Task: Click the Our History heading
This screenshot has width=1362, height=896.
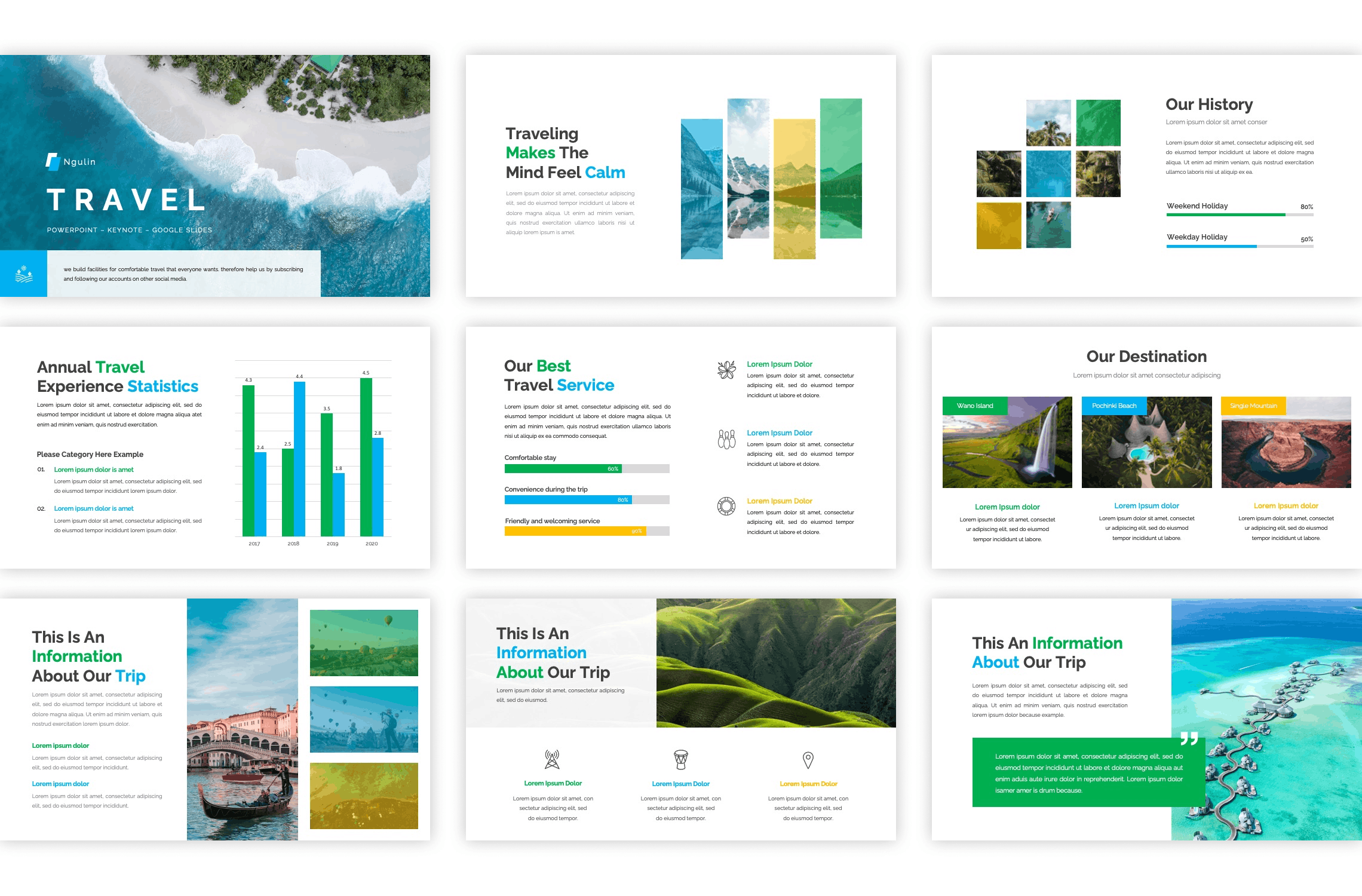Action: (1209, 105)
